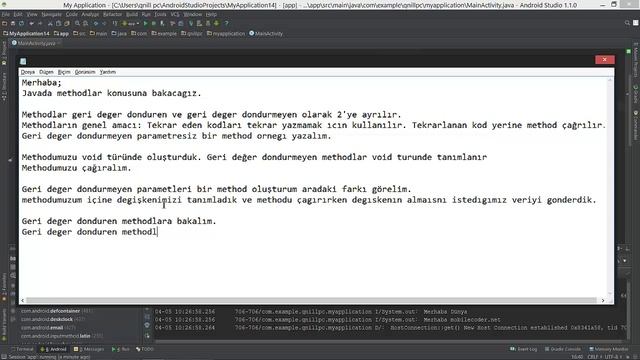Click the 'Merhaba mobilecoder.net' log line

point(327,320)
